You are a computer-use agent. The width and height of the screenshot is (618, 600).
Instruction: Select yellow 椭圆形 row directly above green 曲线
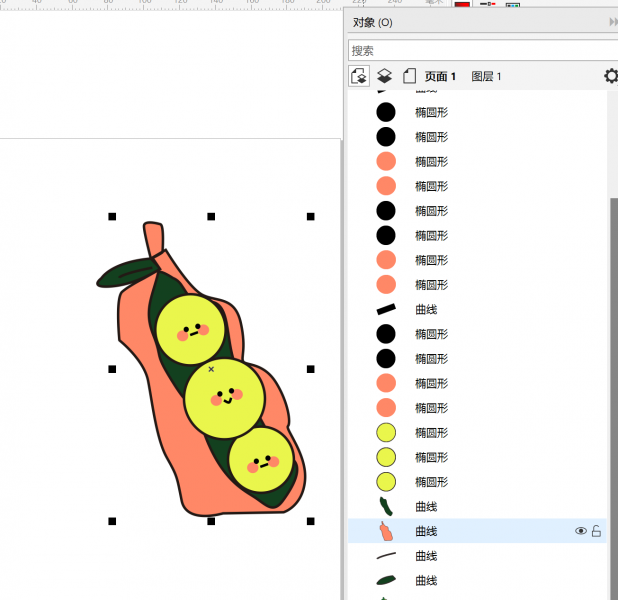click(477, 482)
